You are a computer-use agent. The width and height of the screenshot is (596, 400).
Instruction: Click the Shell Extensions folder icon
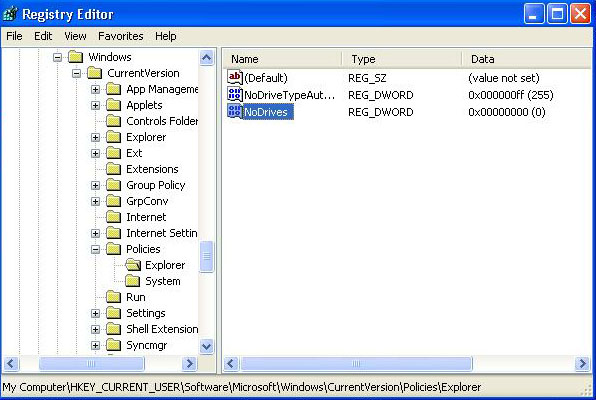click(113, 329)
